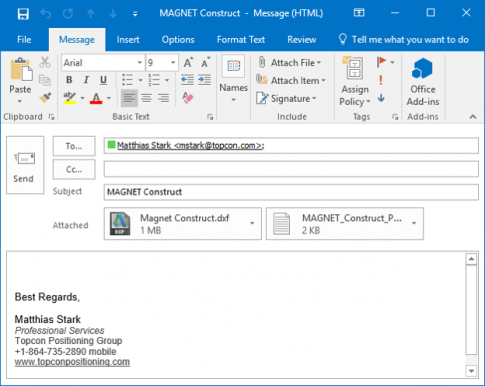Screen dimensions: 485x386
Task: Go to previous item with the up arrow
Action: [x=90, y=14]
